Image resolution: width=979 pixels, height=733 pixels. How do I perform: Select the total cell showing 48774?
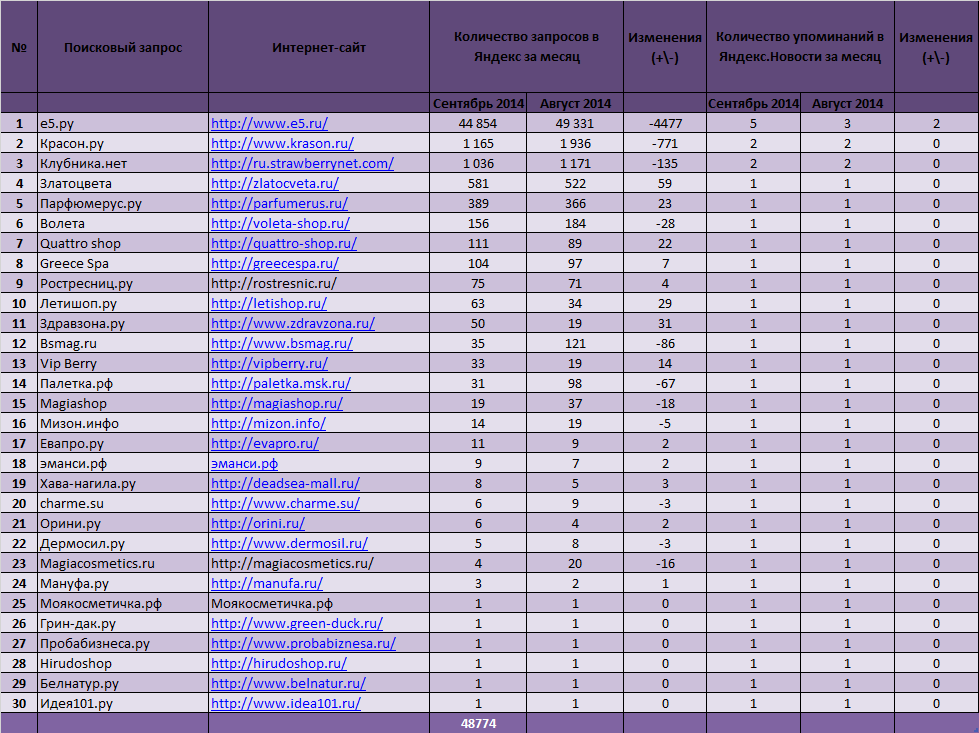pos(478,724)
